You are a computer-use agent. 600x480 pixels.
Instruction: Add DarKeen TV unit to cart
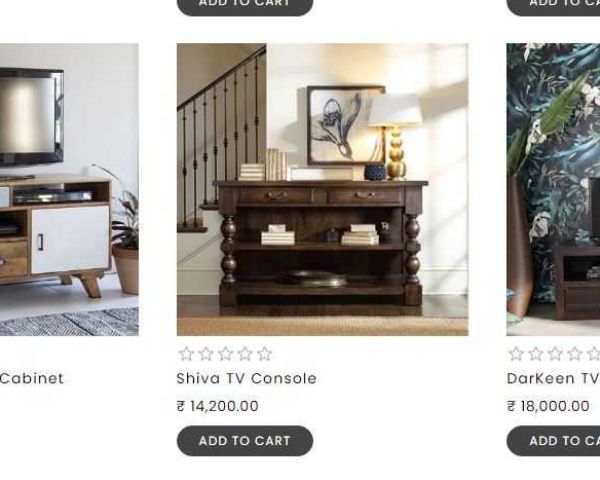point(553,441)
